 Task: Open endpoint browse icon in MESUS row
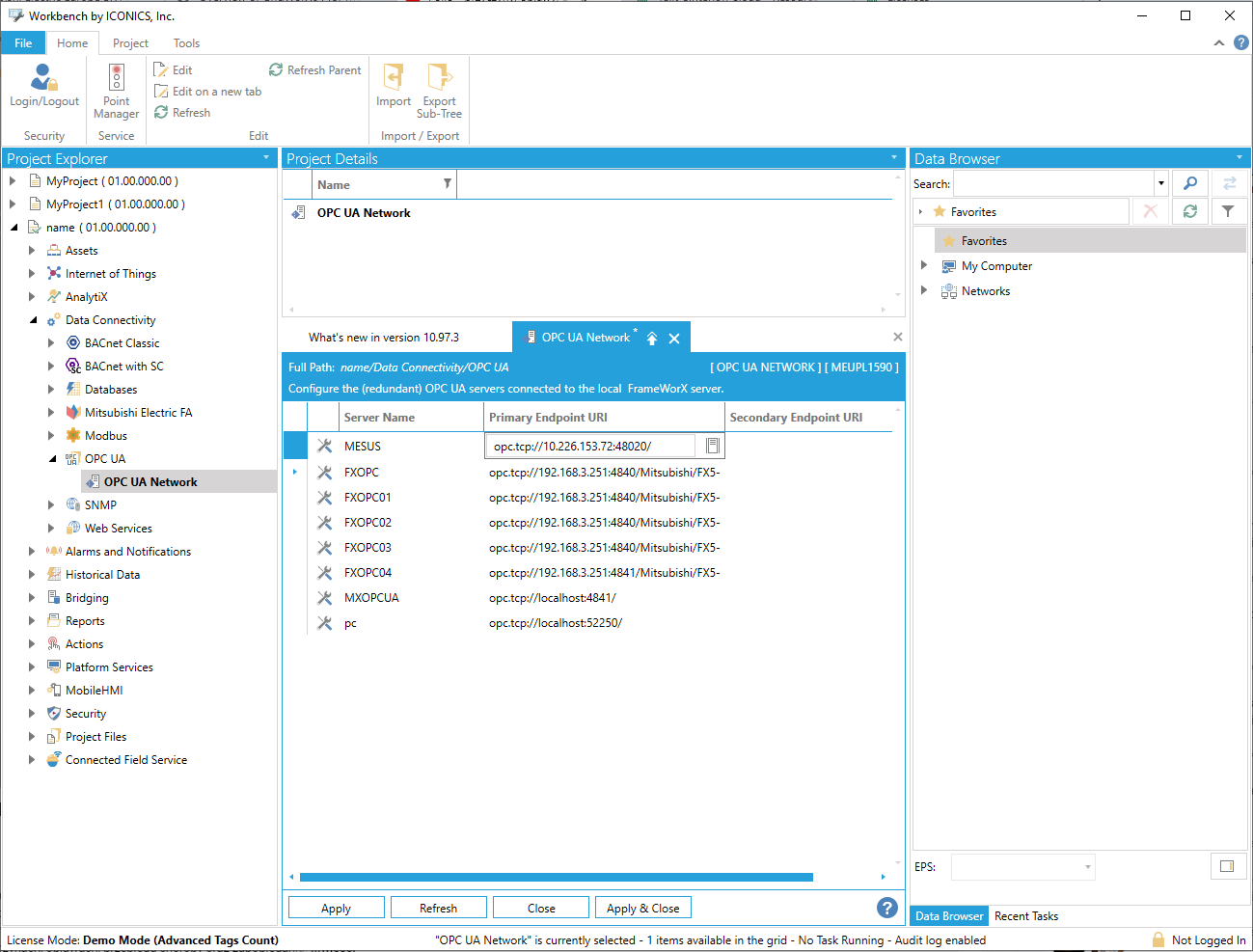point(713,446)
